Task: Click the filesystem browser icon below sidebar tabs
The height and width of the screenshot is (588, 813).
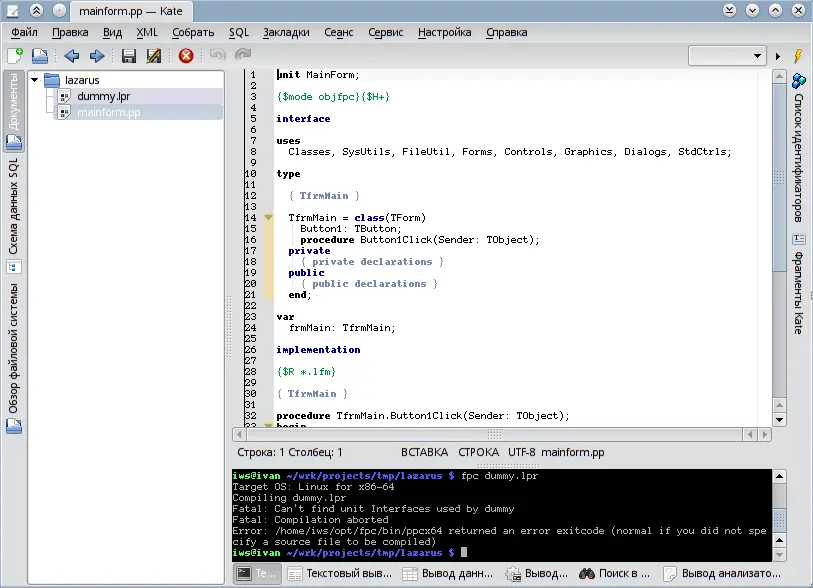Action: [13, 426]
